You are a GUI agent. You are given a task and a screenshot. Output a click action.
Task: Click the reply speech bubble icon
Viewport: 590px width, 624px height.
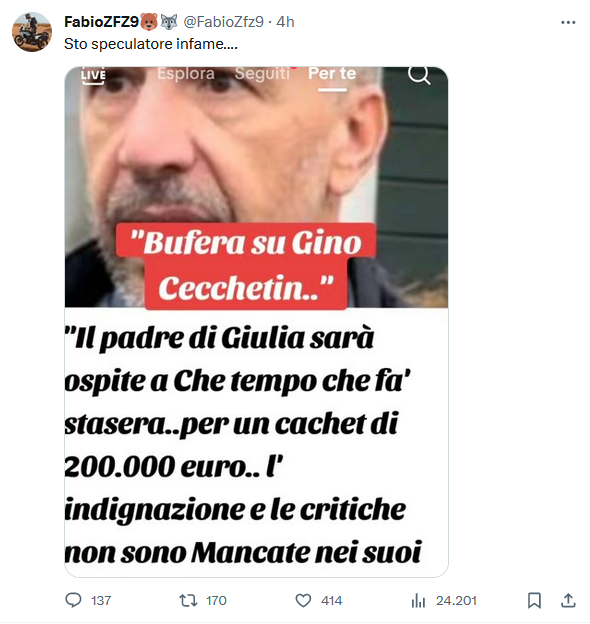click(73, 600)
